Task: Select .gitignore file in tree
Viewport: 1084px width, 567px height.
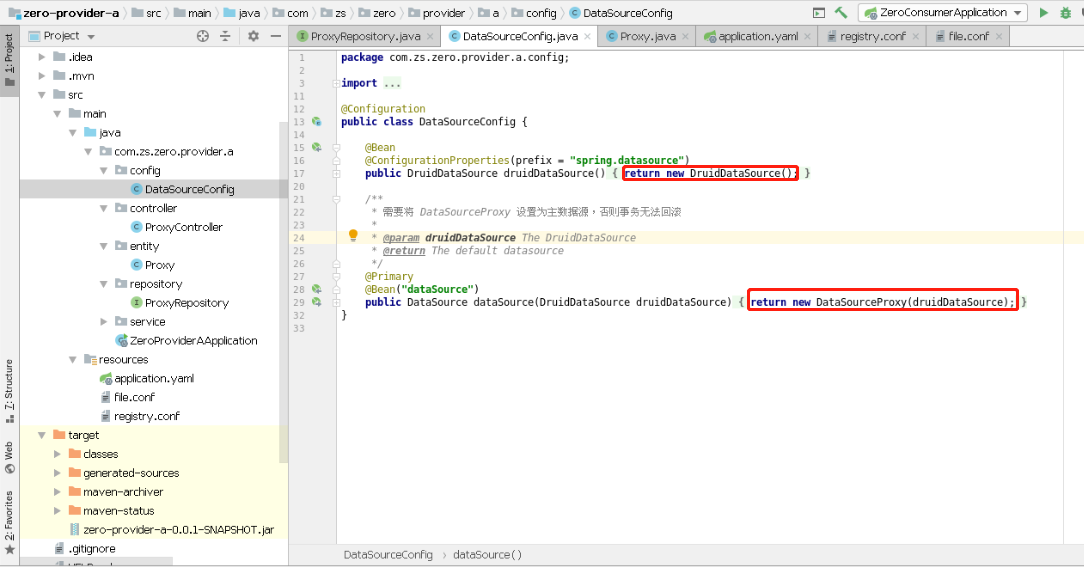Action: point(84,548)
